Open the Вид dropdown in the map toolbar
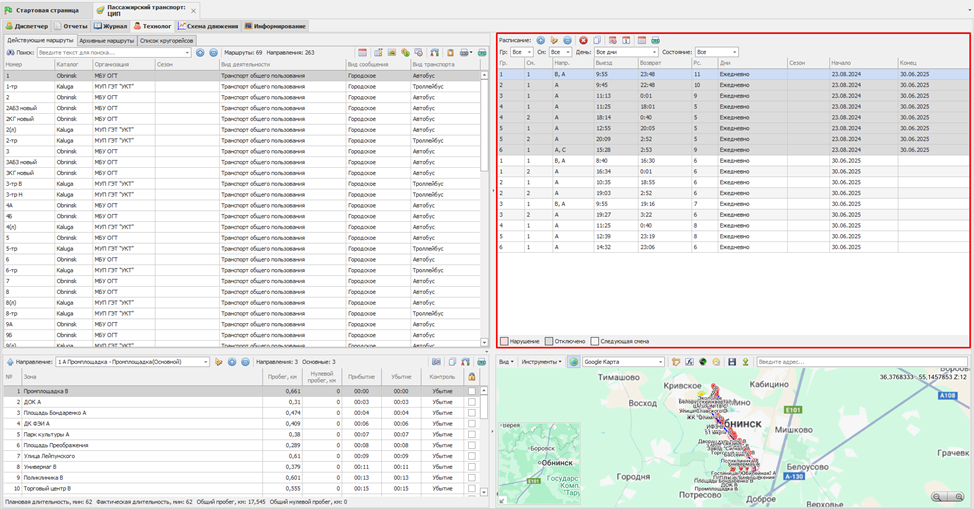The width and height of the screenshot is (974, 509). (x=506, y=362)
